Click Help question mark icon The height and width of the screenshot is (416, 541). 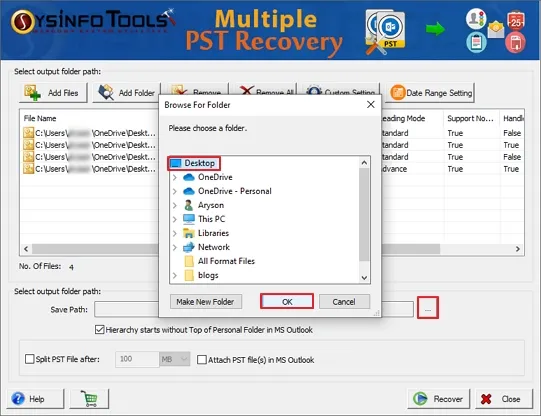pos(18,399)
